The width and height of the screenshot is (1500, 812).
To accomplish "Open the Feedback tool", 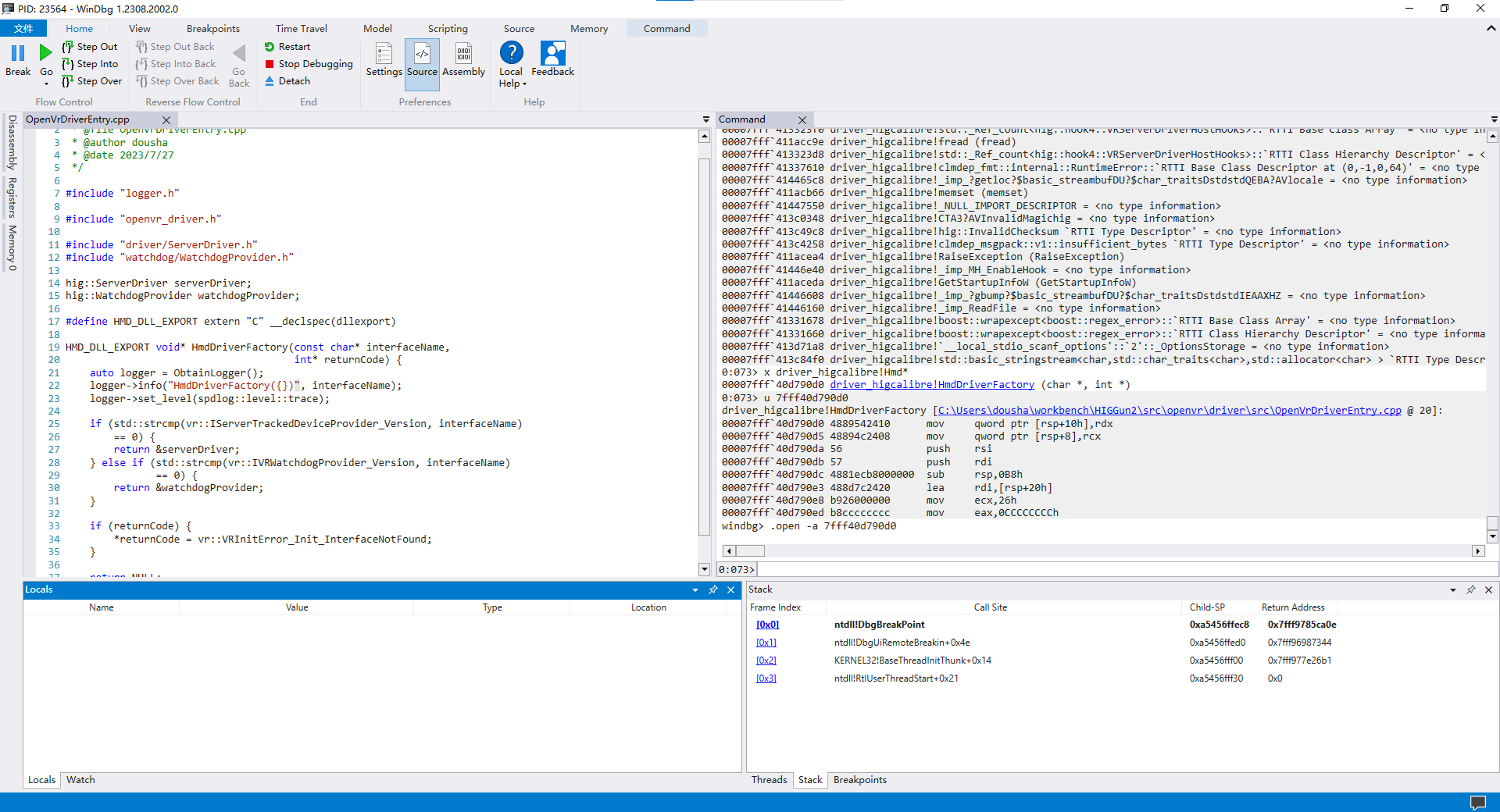I will (553, 59).
